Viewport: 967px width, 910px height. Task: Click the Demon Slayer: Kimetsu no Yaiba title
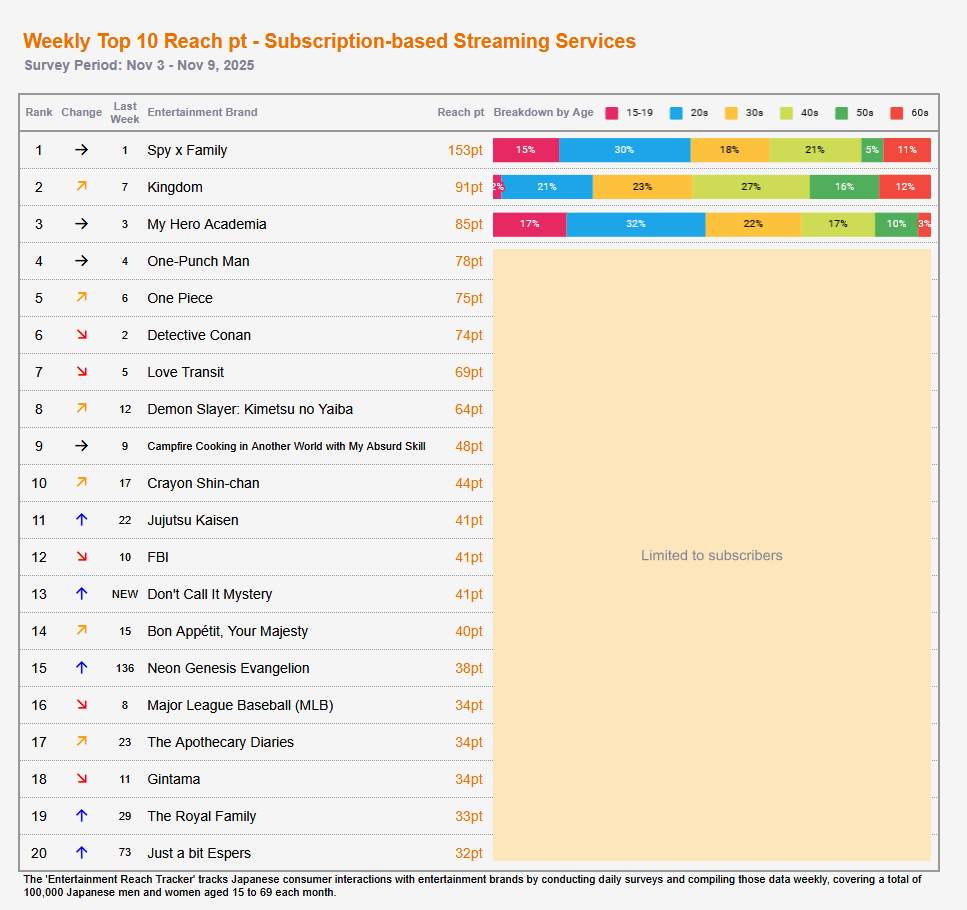[250, 409]
